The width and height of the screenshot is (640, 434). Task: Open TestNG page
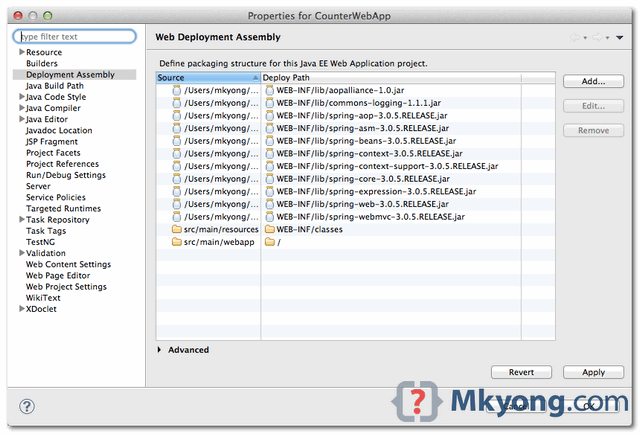[x=40, y=242]
